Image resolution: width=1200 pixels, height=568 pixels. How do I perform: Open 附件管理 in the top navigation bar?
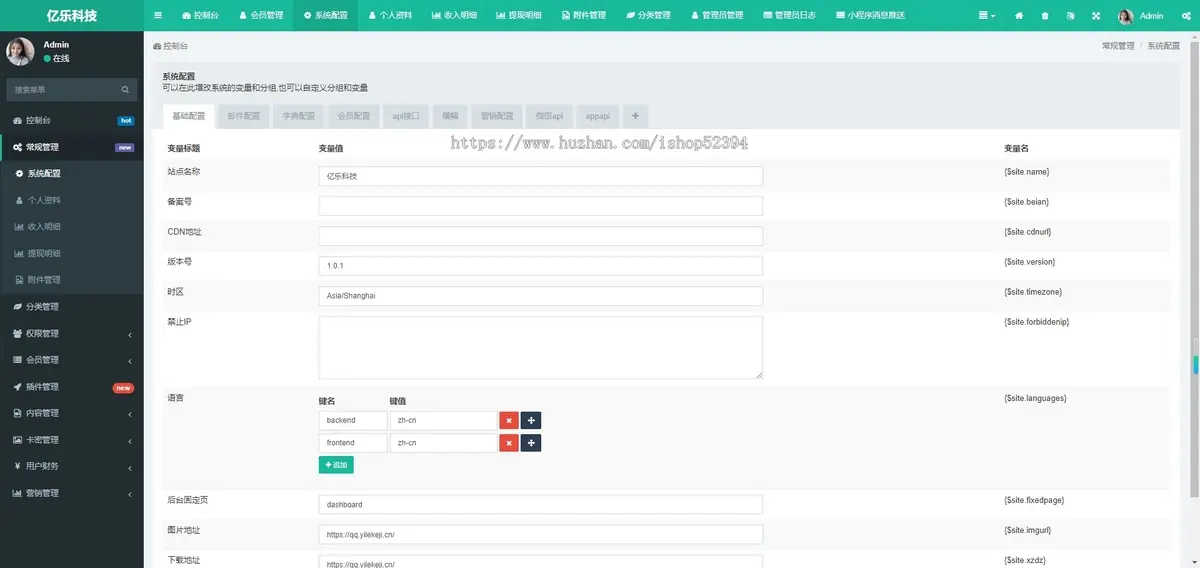click(x=584, y=15)
